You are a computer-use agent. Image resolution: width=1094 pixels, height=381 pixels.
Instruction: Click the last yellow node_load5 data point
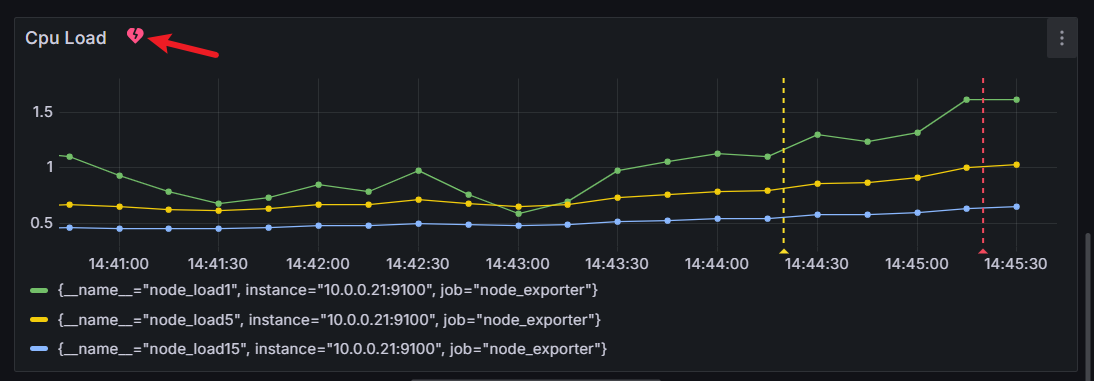(1017, 165)
